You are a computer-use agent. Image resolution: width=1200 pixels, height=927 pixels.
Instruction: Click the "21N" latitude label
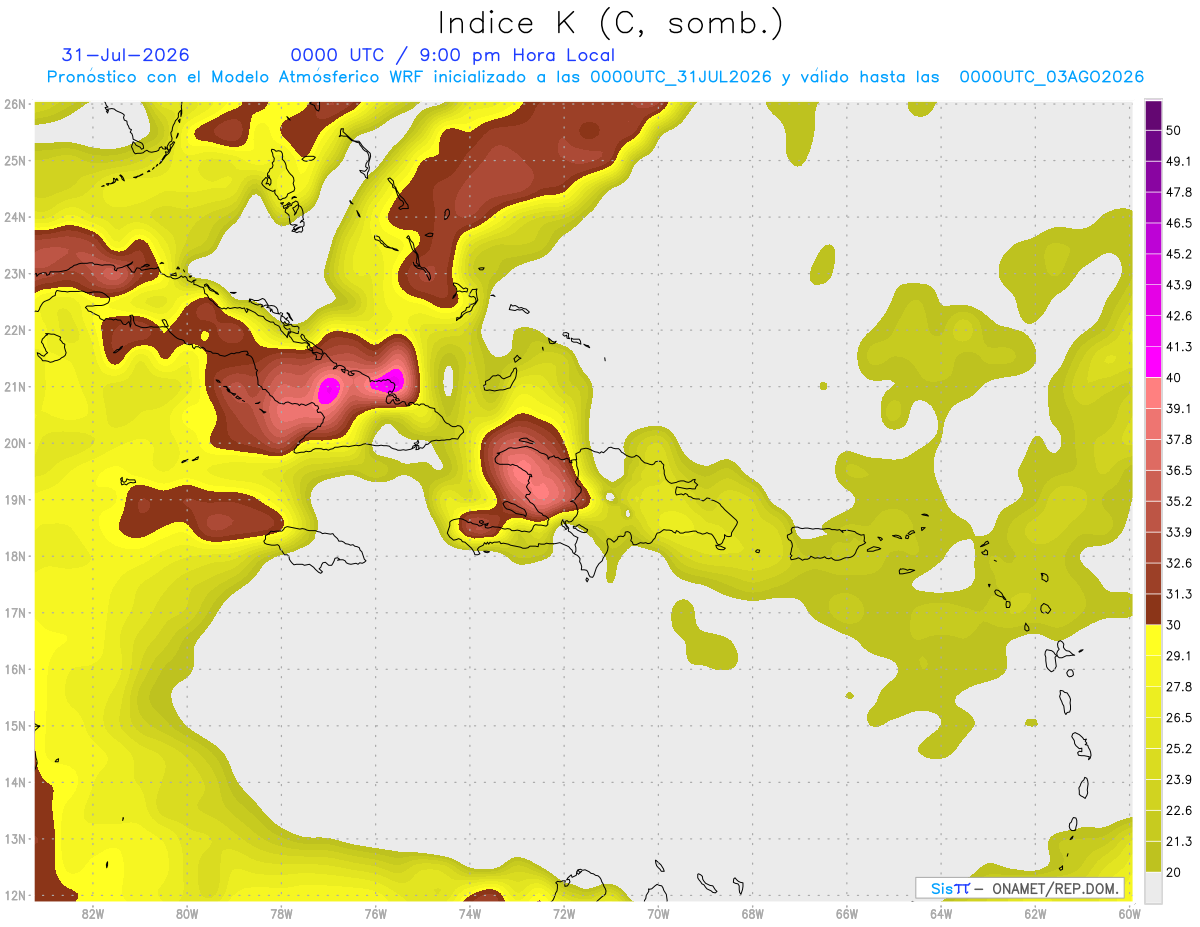coord(15,387)
